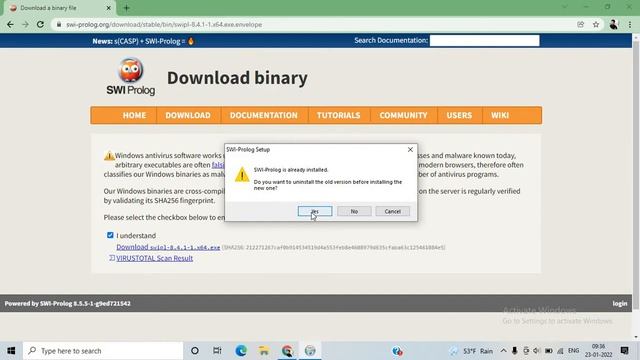Open the TUTORIALS menu item

(x=338, y=115)
